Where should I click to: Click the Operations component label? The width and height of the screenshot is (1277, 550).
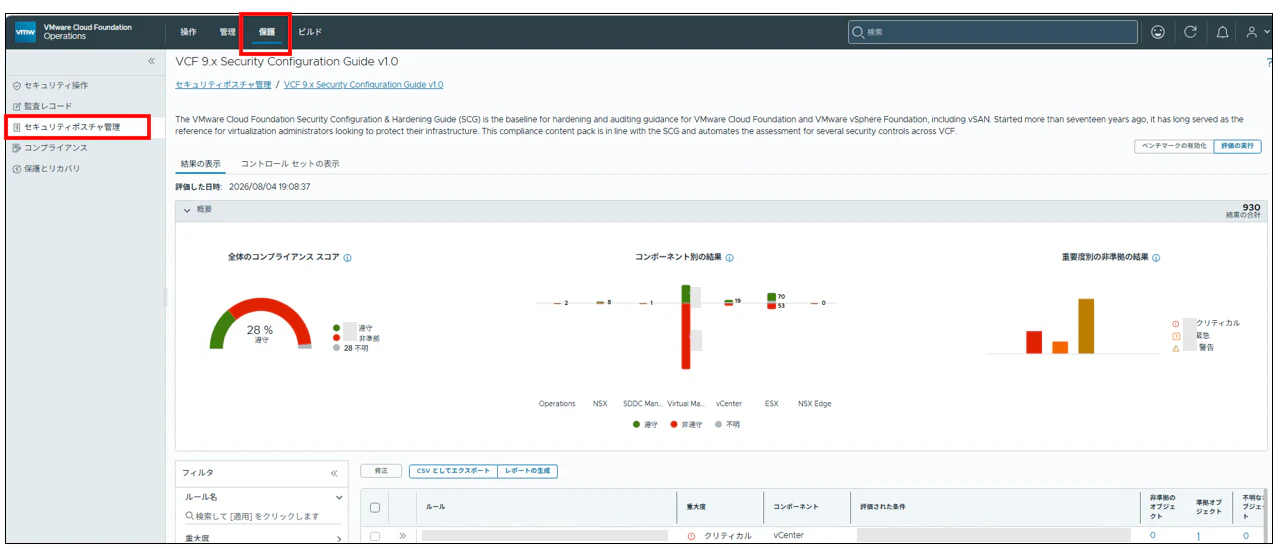point(557,404)
